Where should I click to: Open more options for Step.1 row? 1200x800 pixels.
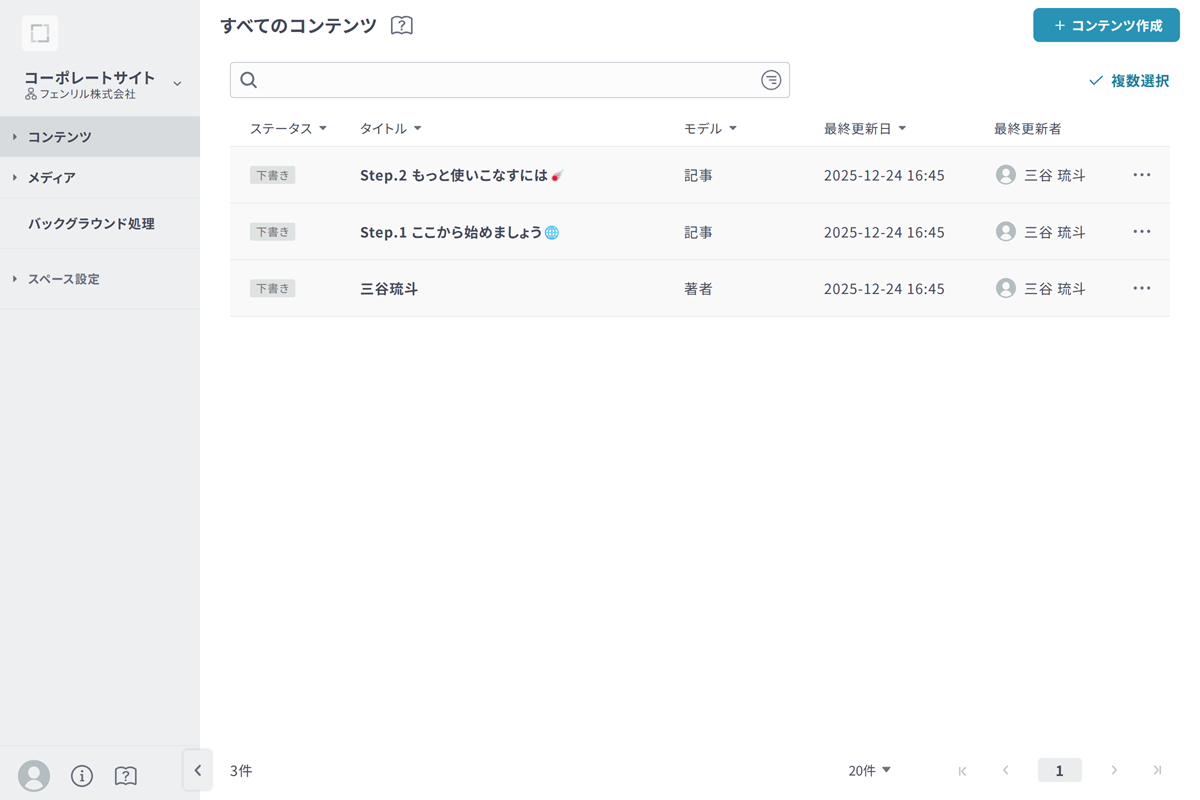1141,232
